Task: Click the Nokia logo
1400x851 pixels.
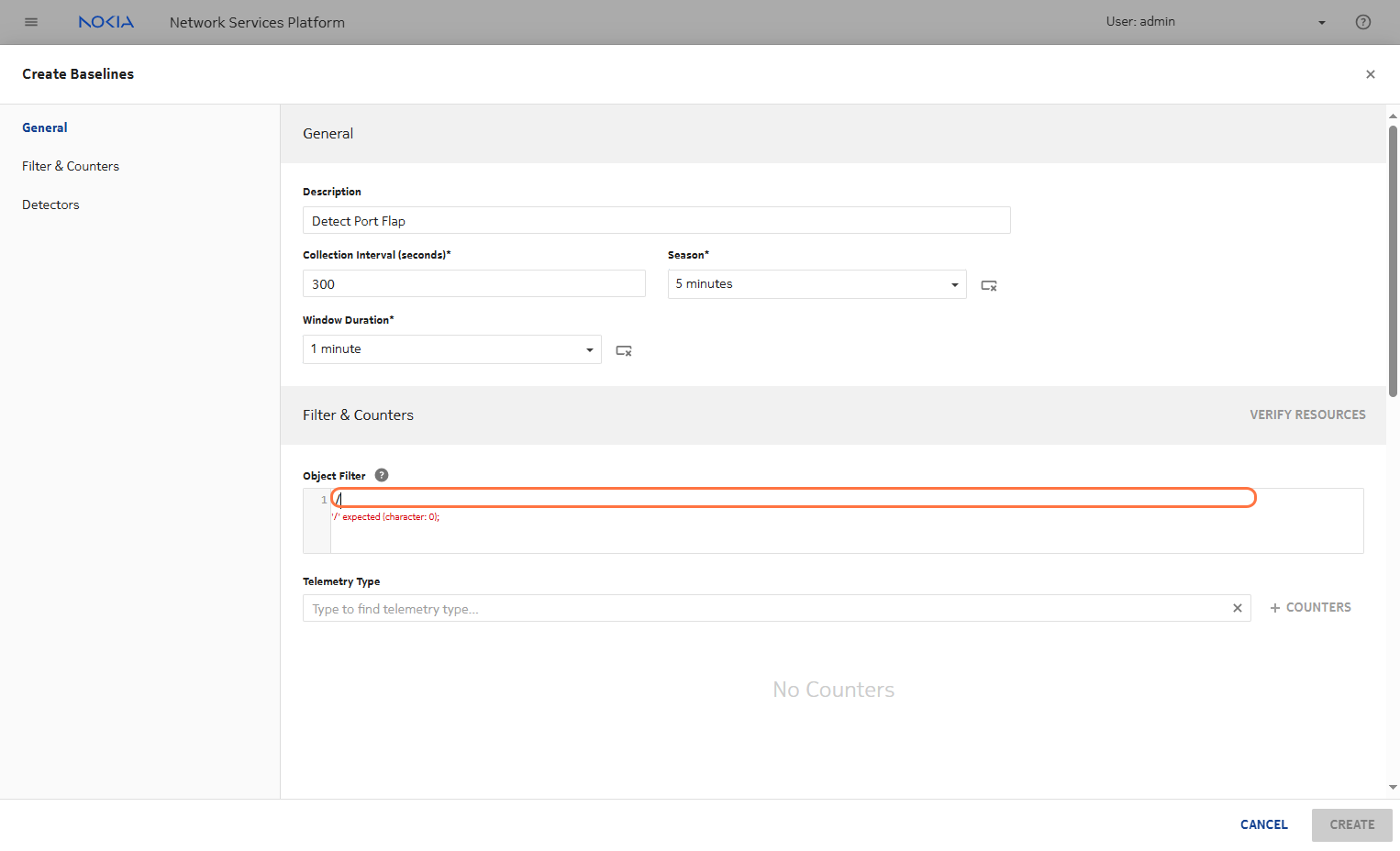Action: 106,22
